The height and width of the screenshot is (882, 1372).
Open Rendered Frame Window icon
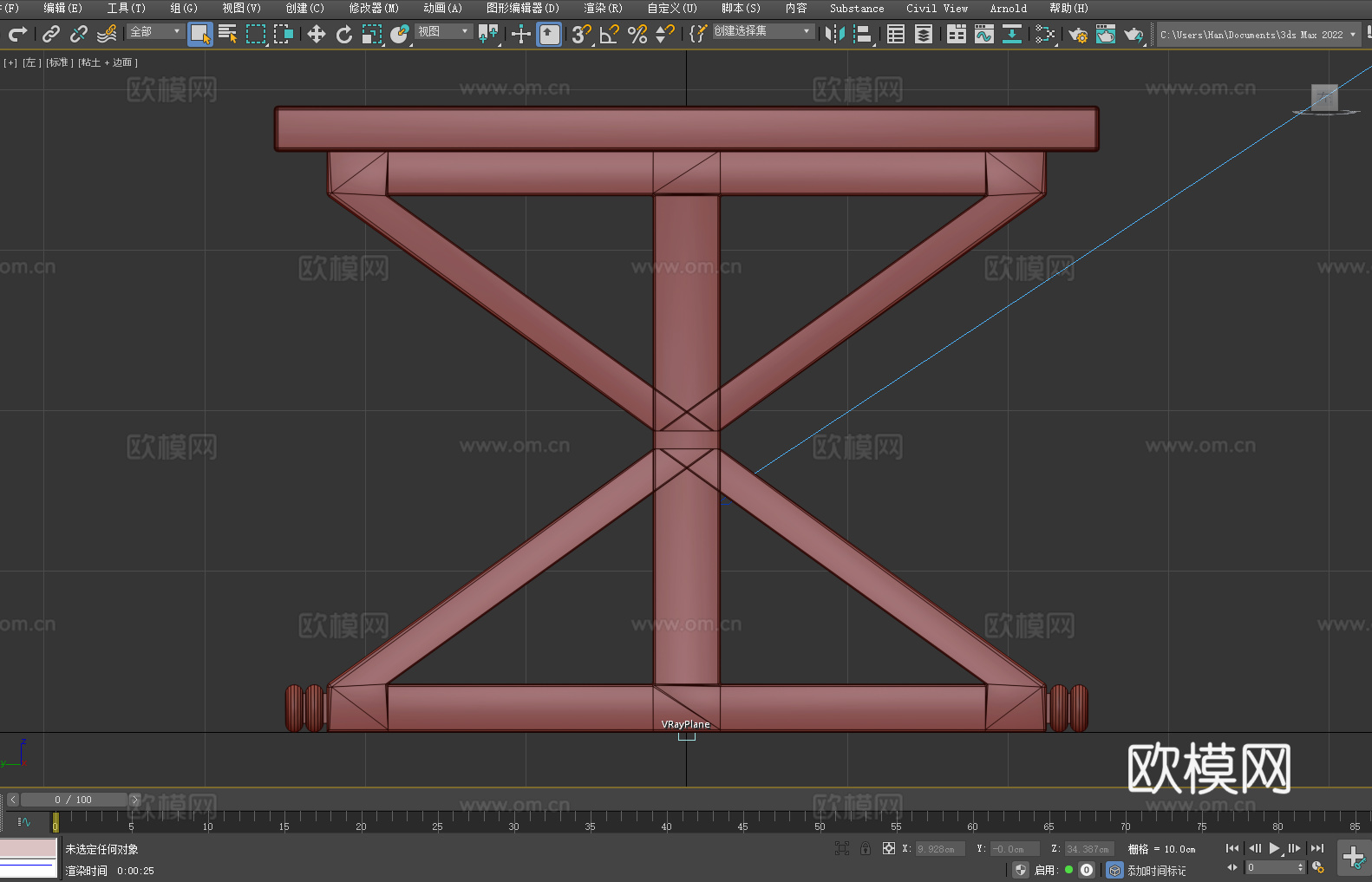(x=1106, y=34)
